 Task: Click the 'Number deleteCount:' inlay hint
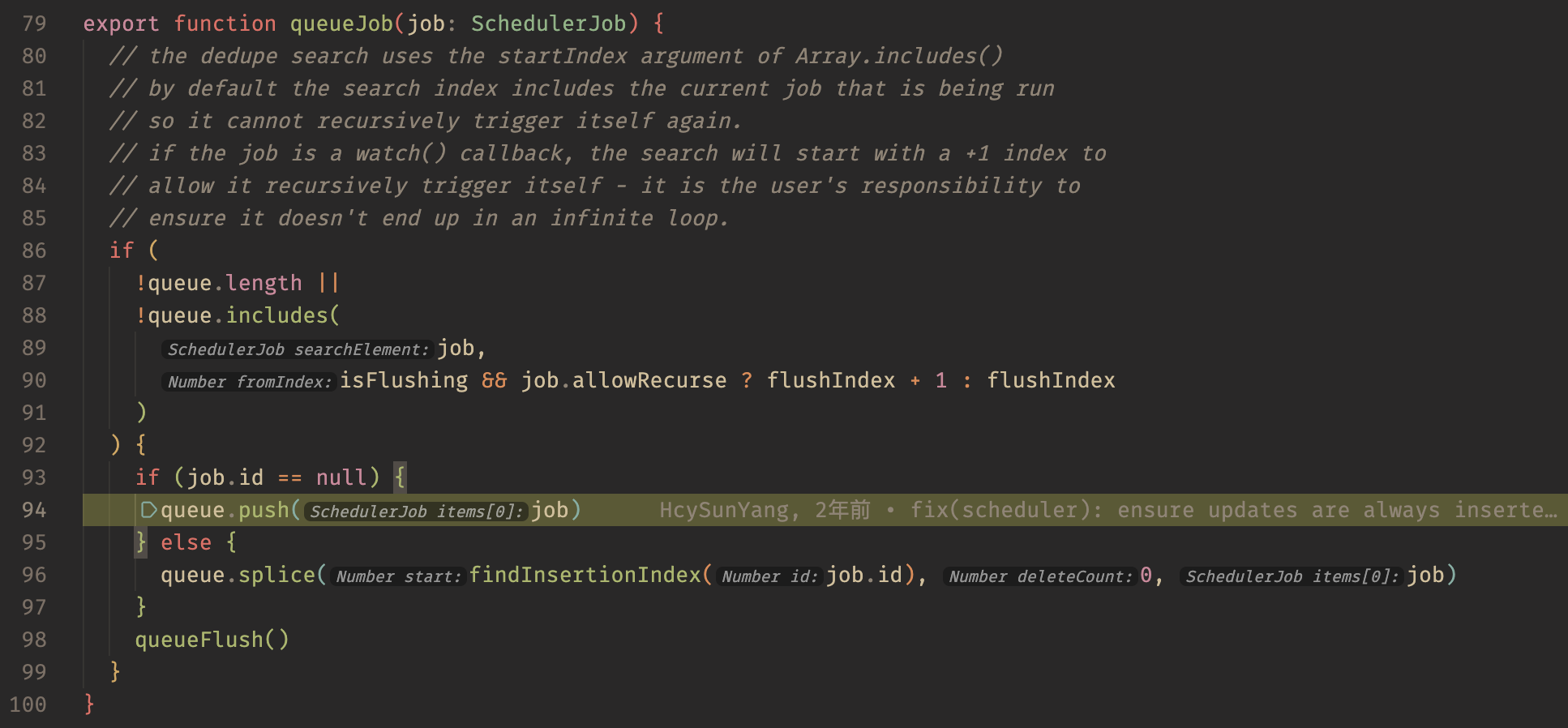[x=1040, y=576]
